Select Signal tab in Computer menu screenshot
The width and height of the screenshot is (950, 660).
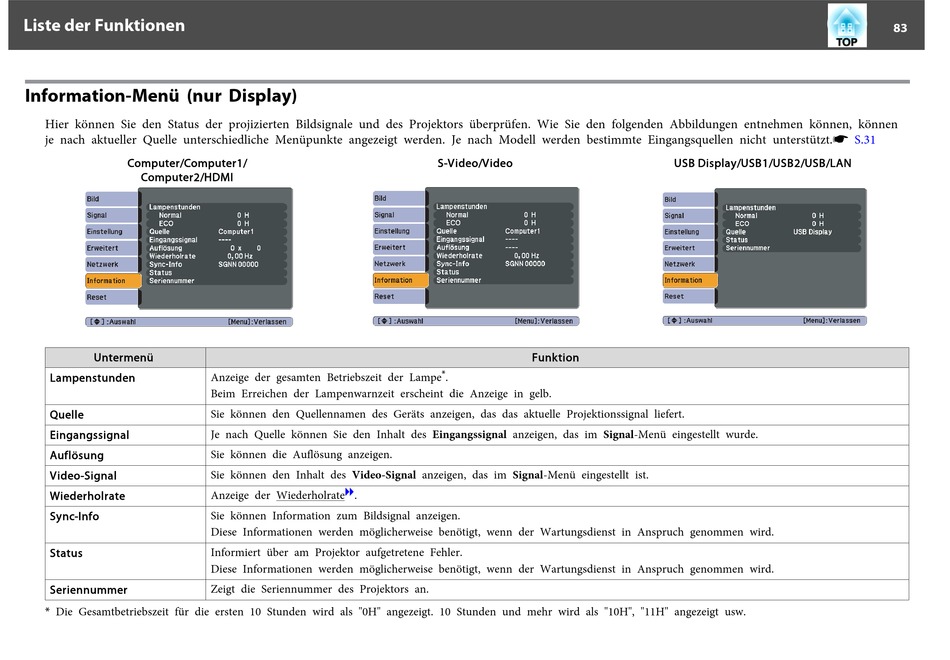click(111, 215)
